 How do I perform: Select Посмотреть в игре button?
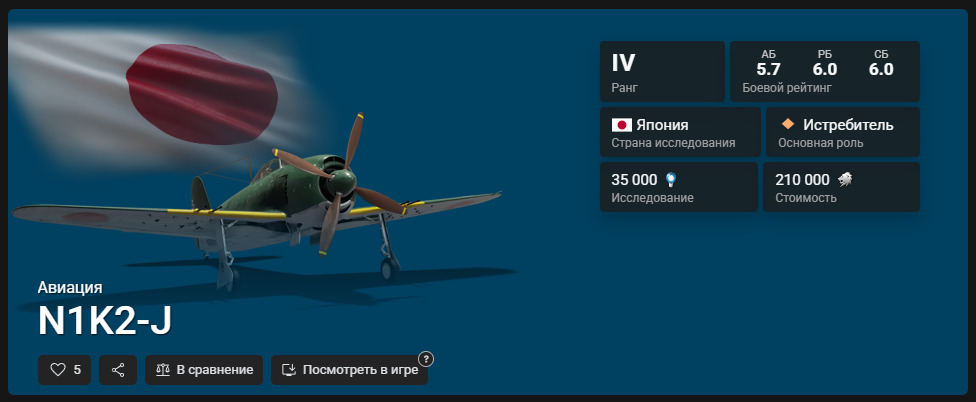point(349,370)
